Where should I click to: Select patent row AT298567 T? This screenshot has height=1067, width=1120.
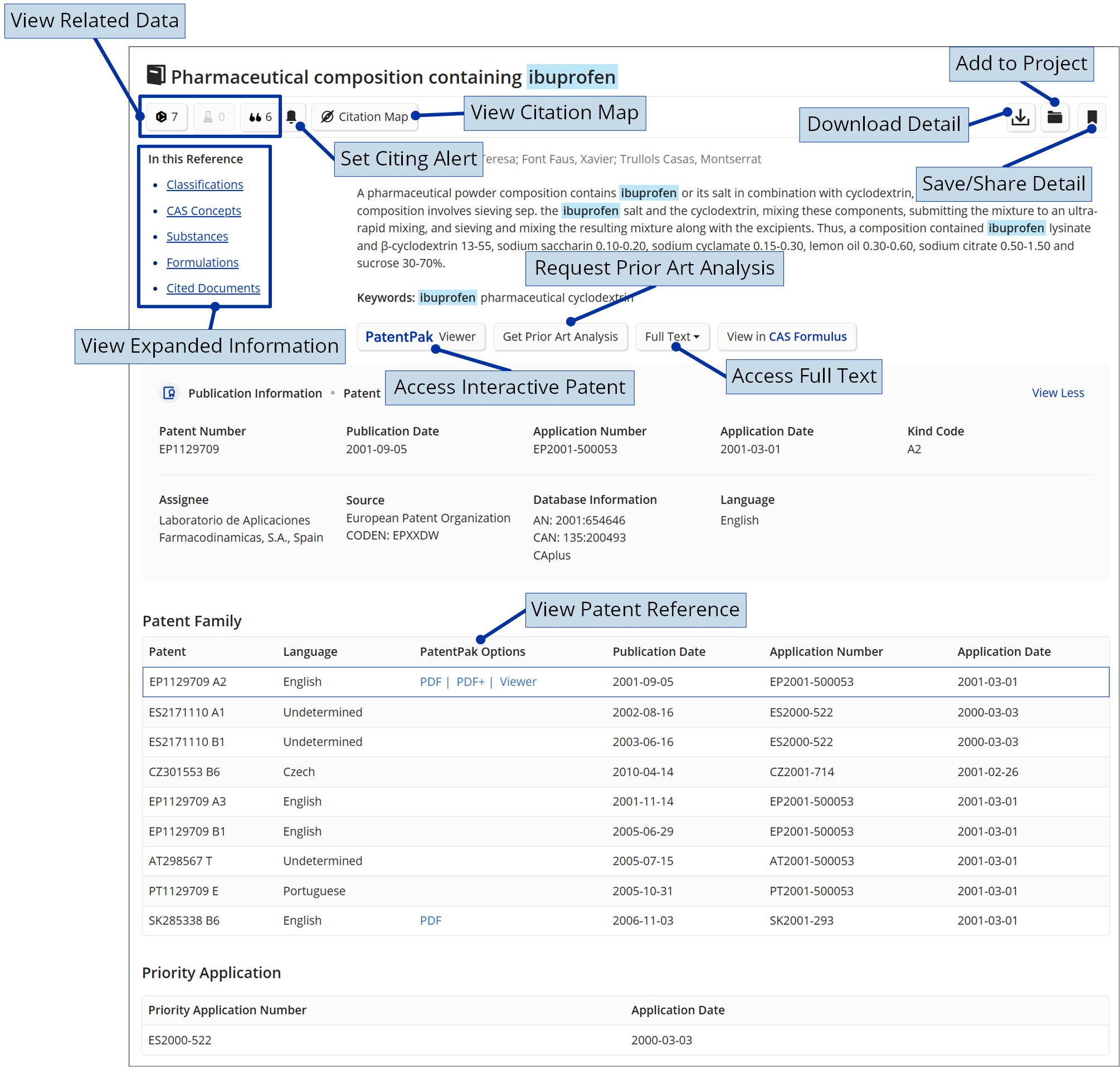[626, 861]
